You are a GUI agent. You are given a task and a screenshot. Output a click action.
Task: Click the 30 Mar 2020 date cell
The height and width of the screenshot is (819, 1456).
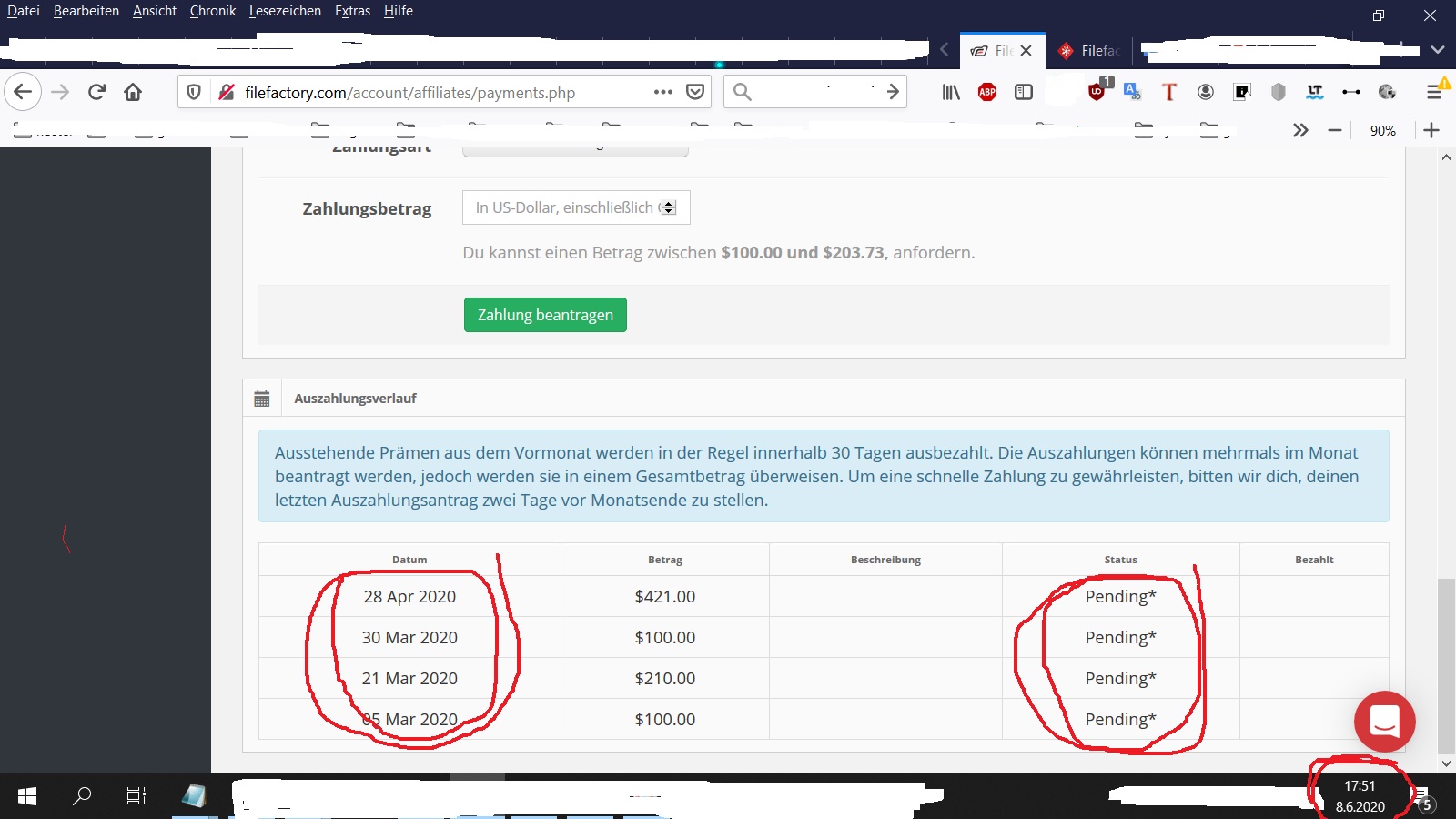[x=409, y=638]
